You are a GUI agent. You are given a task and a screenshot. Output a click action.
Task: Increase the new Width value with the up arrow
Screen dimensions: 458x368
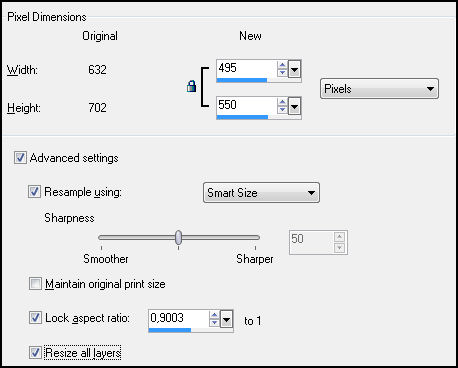coord(282,65)
